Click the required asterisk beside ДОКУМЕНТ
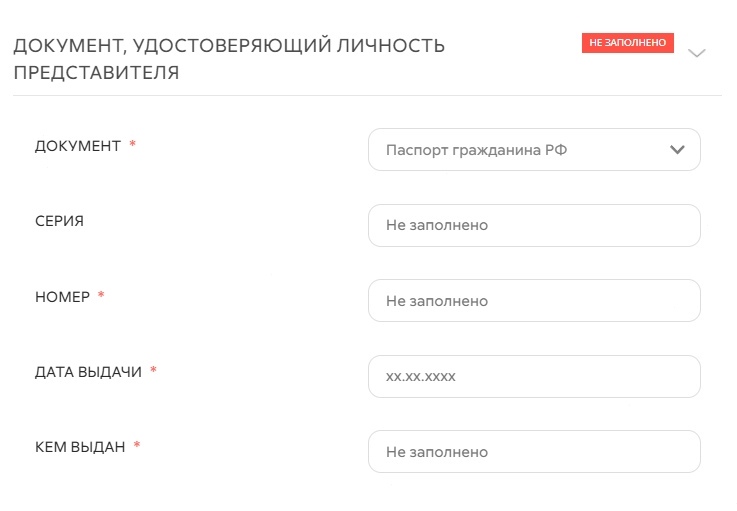Screen dimensions: 737x511 point(133,145)
